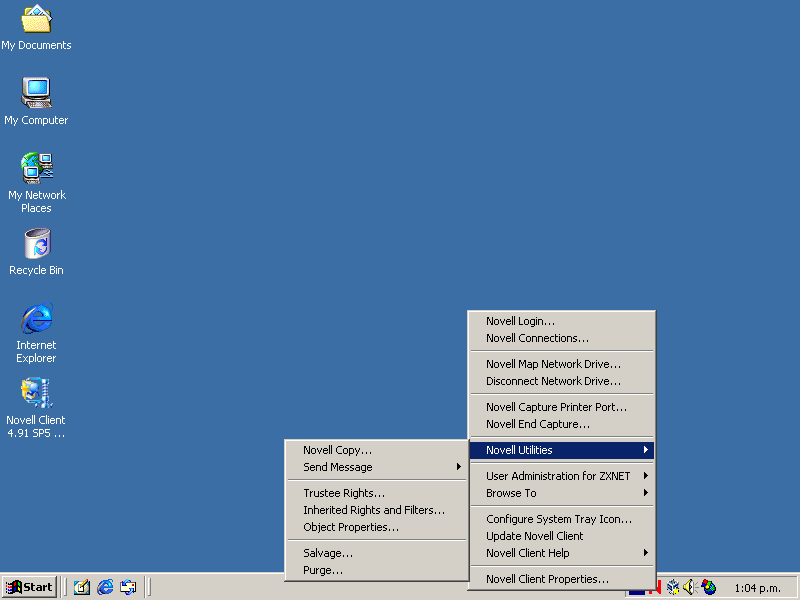Choose Novell Copy... in the submenu
Viewport: 800px width, 600px height.
(x=377, y=450)
